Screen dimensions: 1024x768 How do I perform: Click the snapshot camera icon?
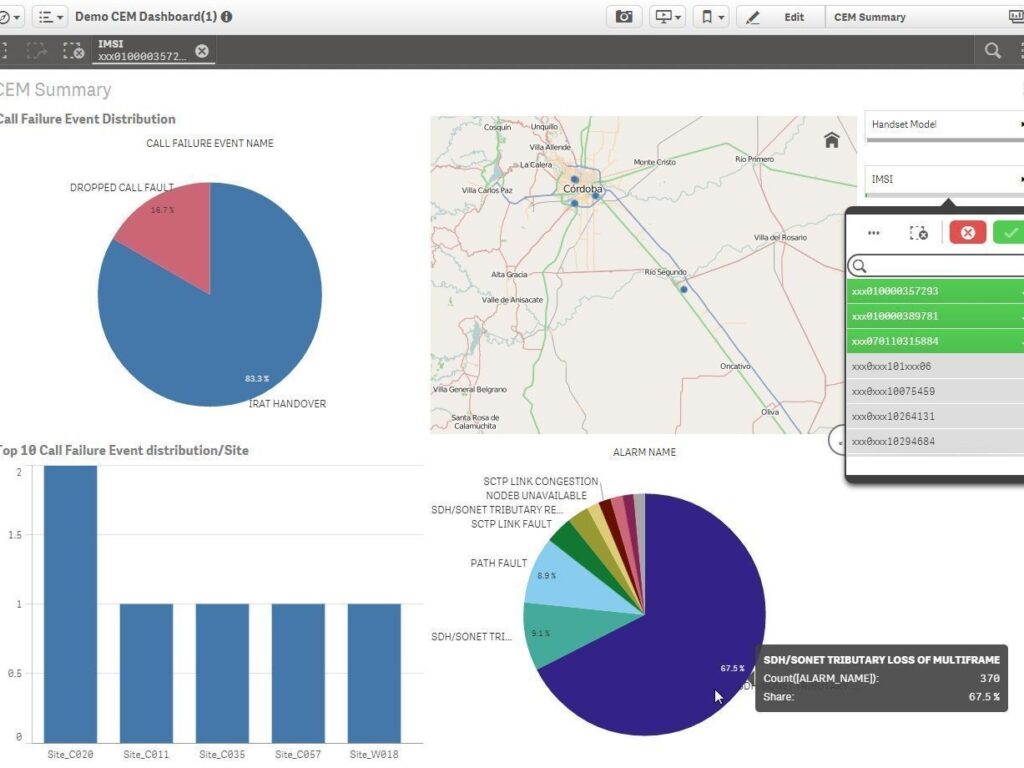point(624,17)
